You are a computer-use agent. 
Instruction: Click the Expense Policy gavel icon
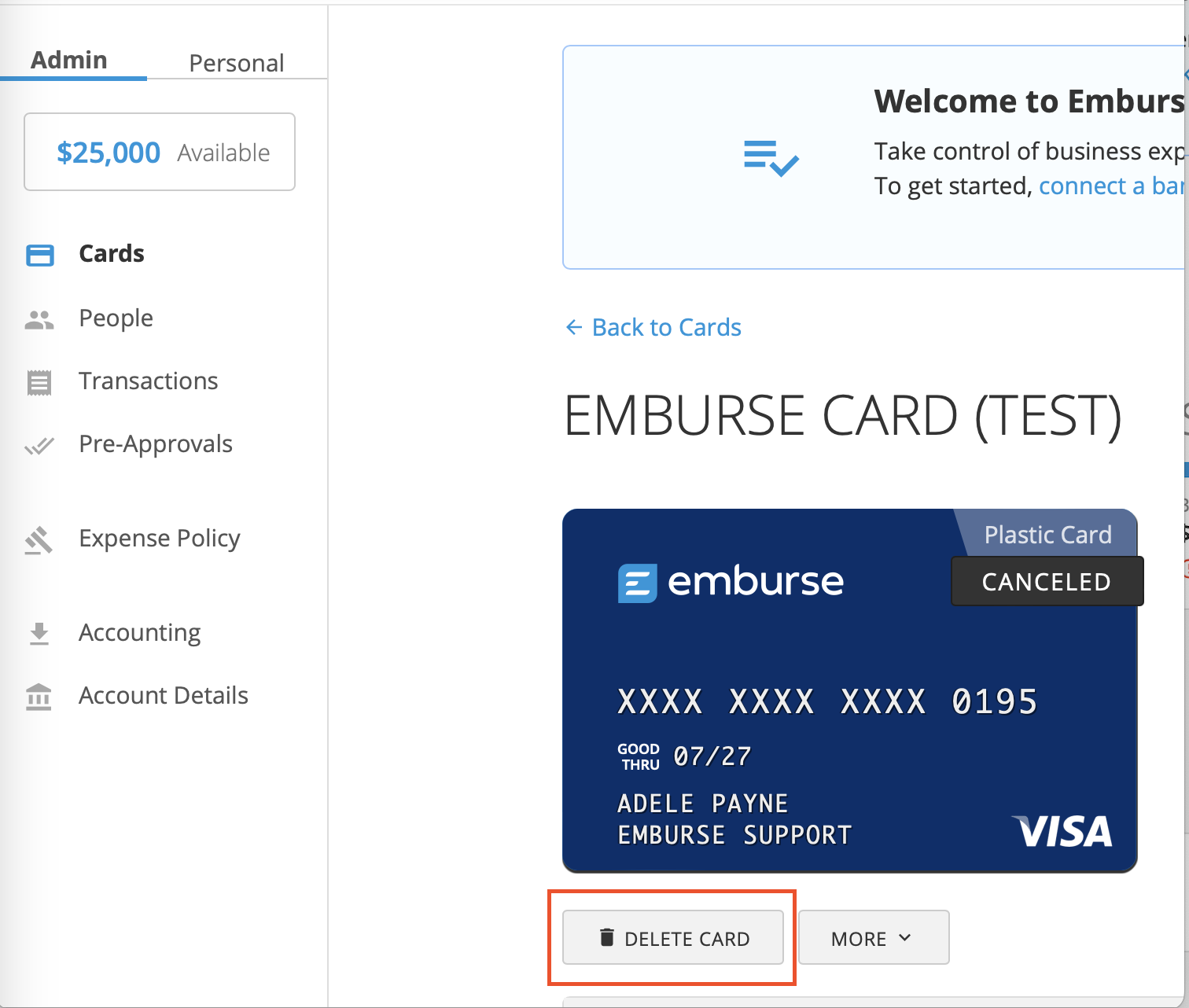(x=39, y=540)
